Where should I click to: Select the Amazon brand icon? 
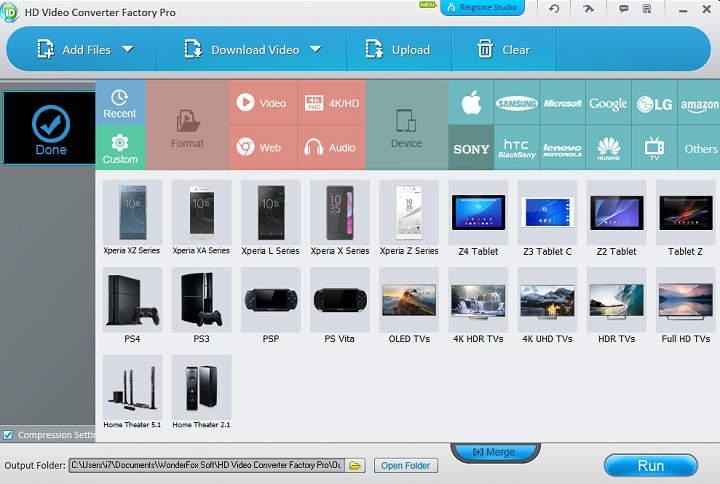coord(699,102)
